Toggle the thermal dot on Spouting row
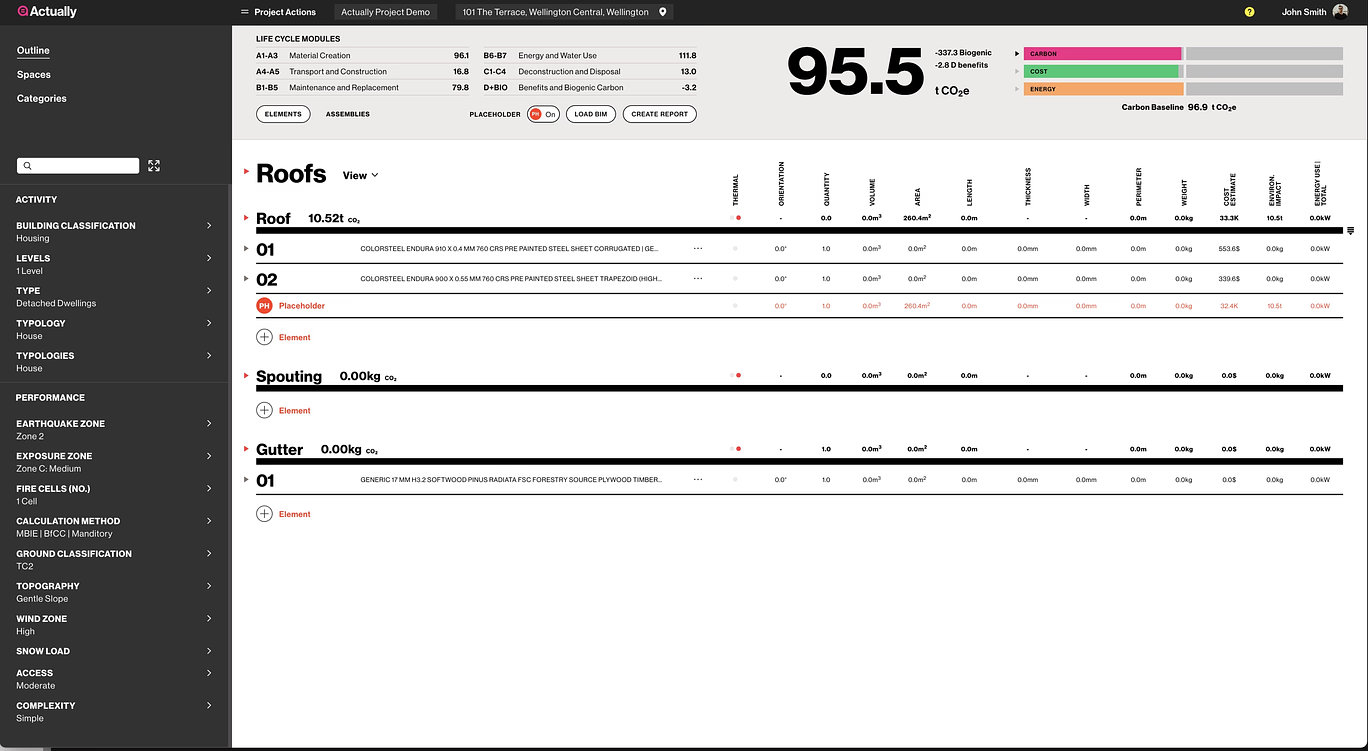This screenshot has width=1368, height=751. pos(737,376)
